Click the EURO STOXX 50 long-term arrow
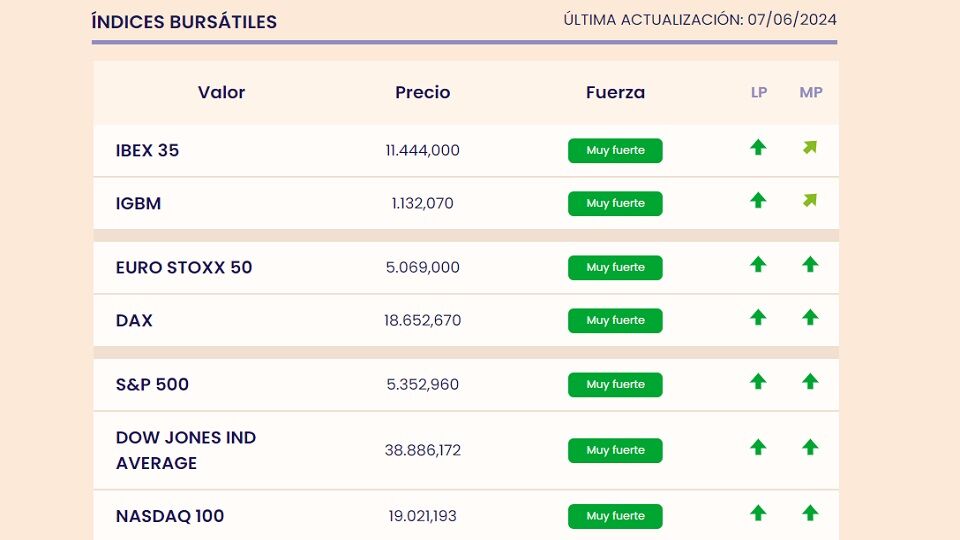Screen dimensions: 960x540 click(x=758, y=265)
